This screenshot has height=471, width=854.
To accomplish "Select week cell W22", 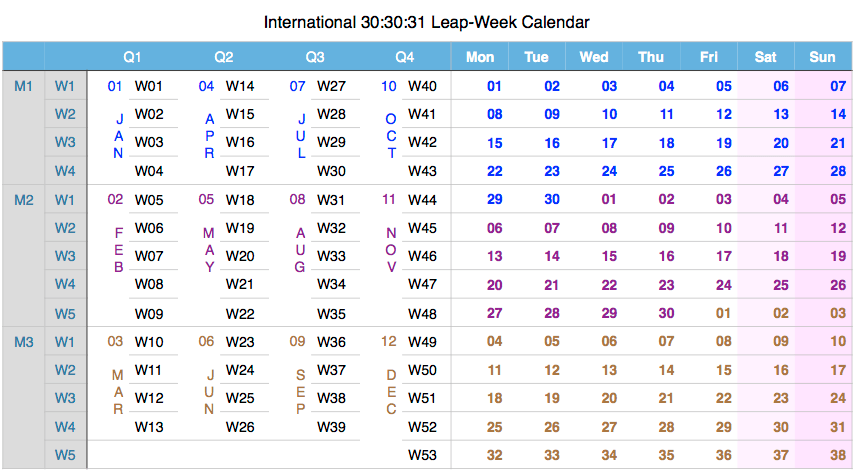I will tap(240, 314).
